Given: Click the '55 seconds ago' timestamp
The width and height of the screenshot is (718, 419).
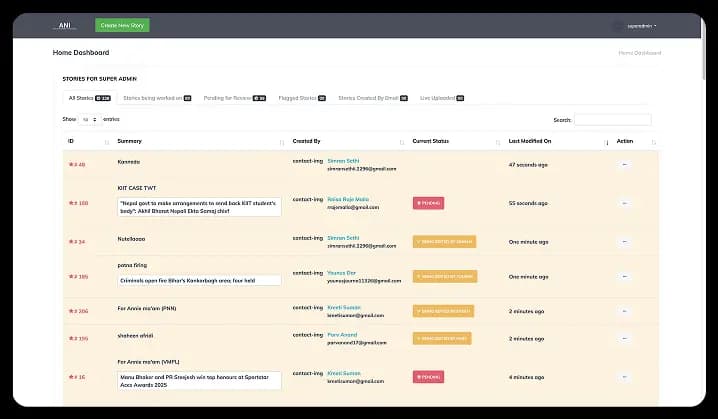Looking at the screenshot, I should pos(528,203).
